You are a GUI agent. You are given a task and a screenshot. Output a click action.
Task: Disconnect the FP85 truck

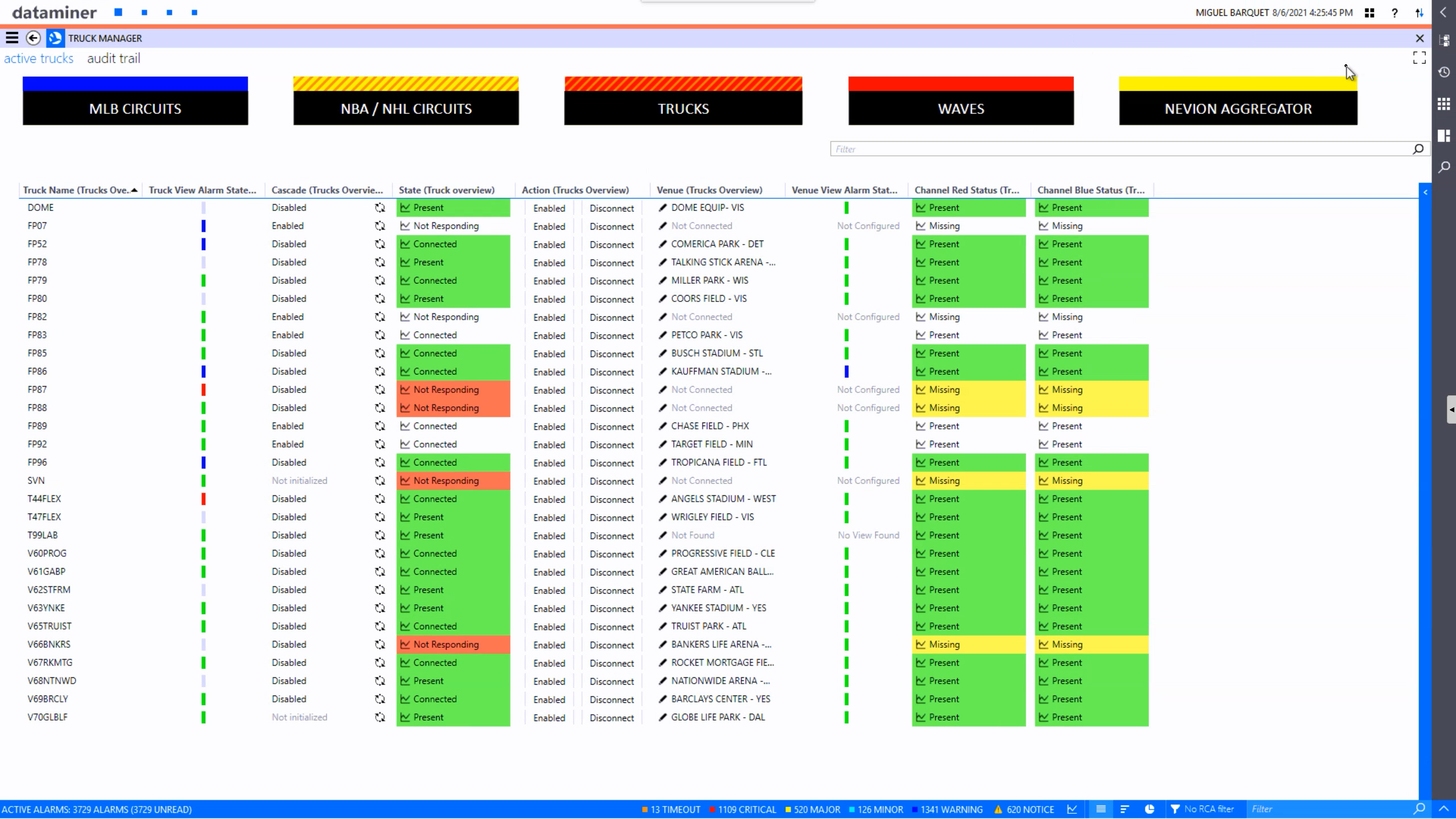click(x=611, y=354)
